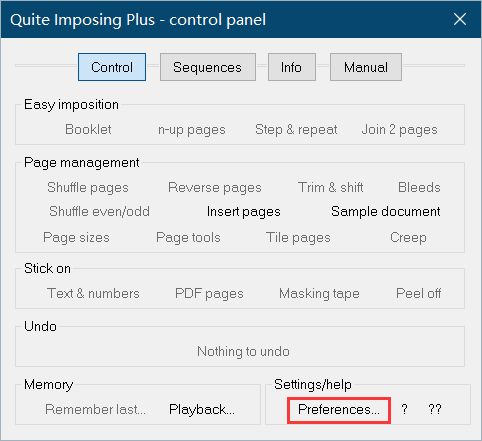The image size is (482, 441).
Task: Select Masking tape option
Action: pyautogui.click(x=319, y=294)
